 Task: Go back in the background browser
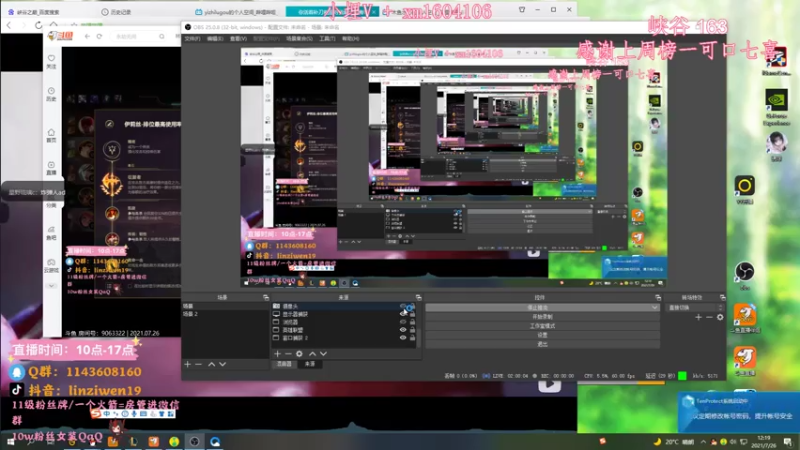point(9,24)
